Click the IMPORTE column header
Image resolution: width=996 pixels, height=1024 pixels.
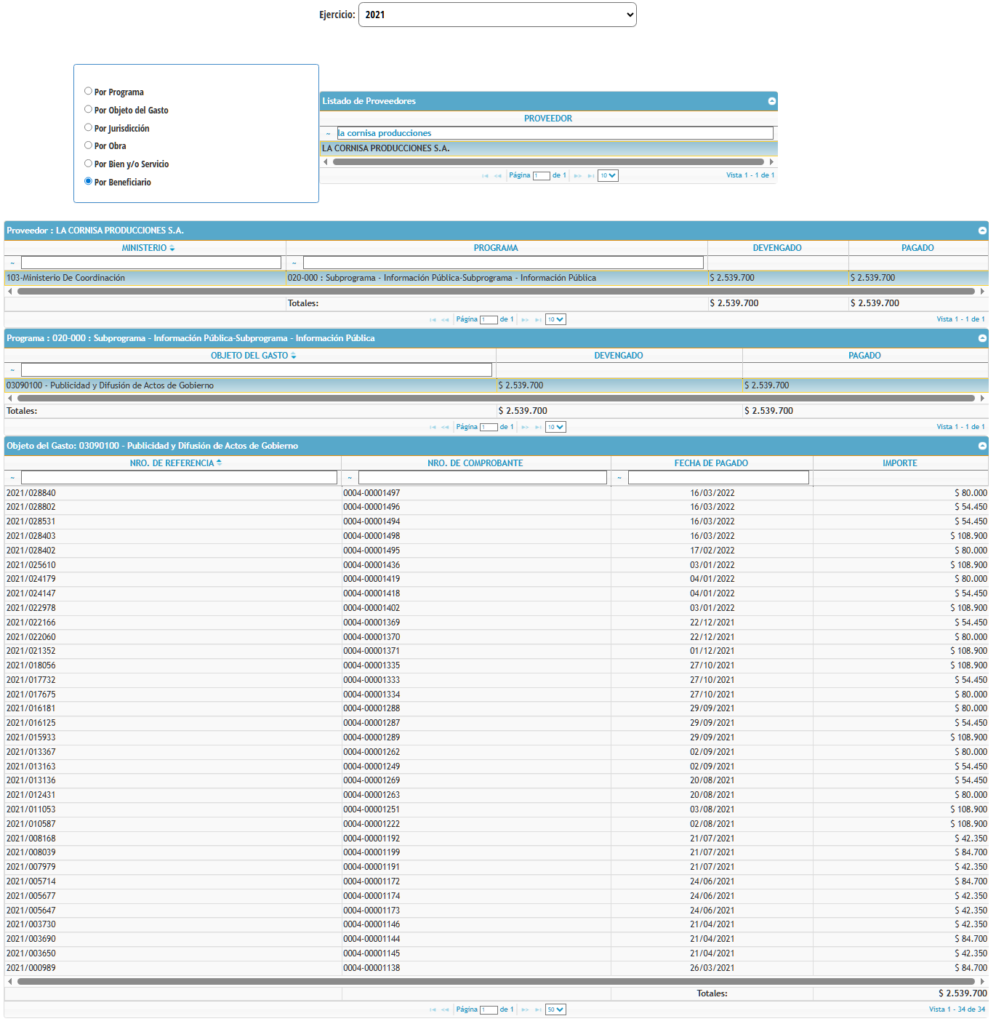(899, 463)
